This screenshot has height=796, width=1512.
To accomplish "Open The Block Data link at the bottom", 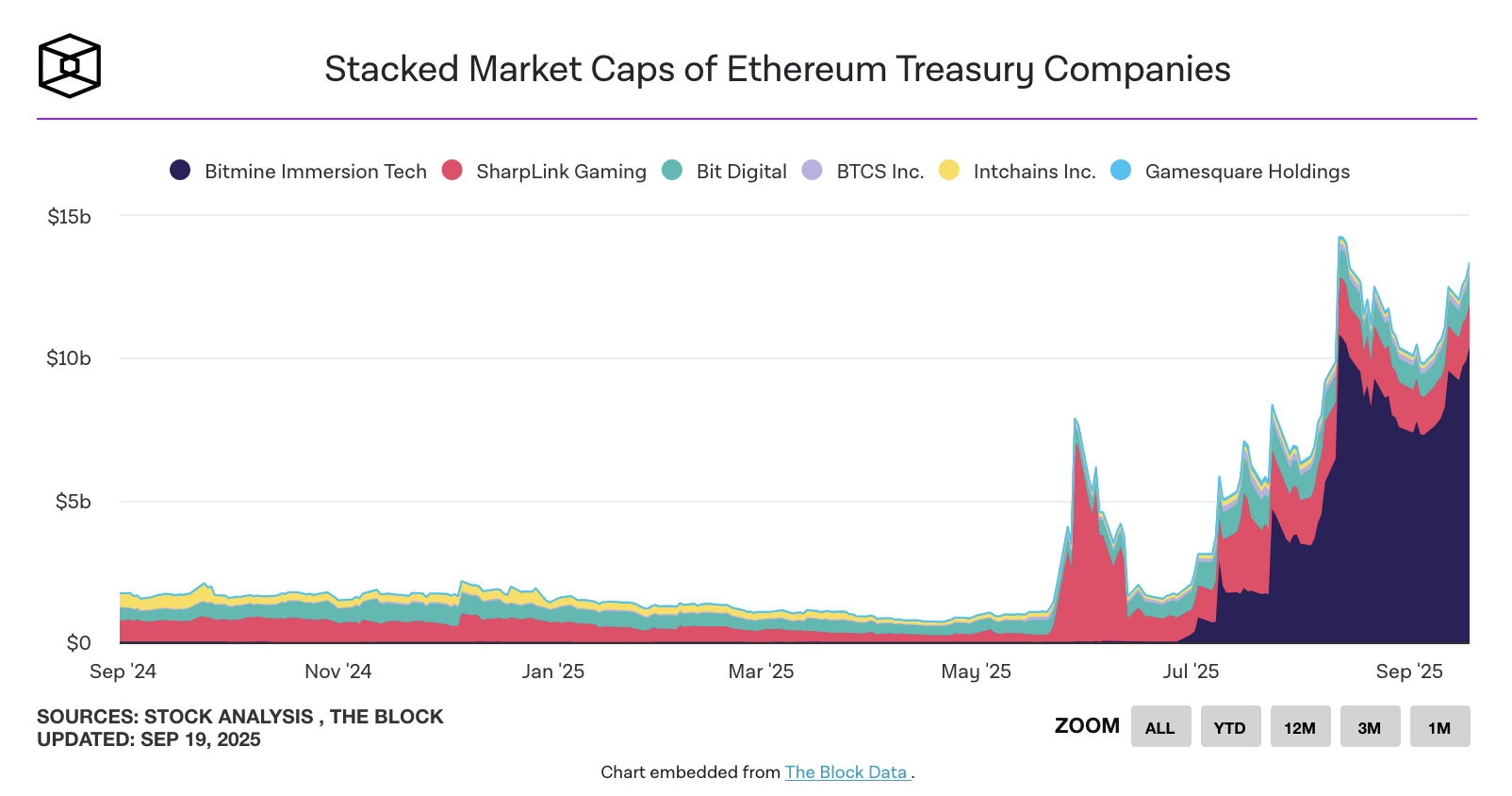I will [846, 771].
